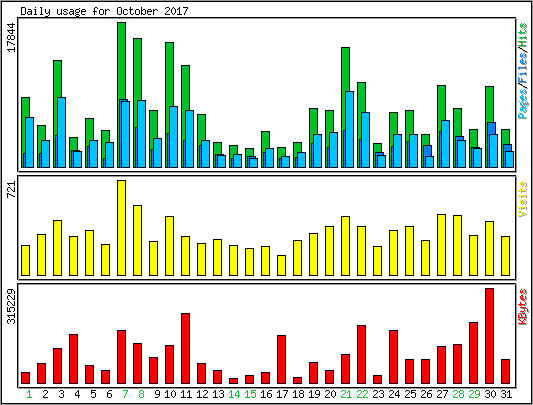Image resolution: width=533 pixels, height=405 pixels.
Task: Click the red KBytes bar for day 17
Action: [x=281, y=359]
